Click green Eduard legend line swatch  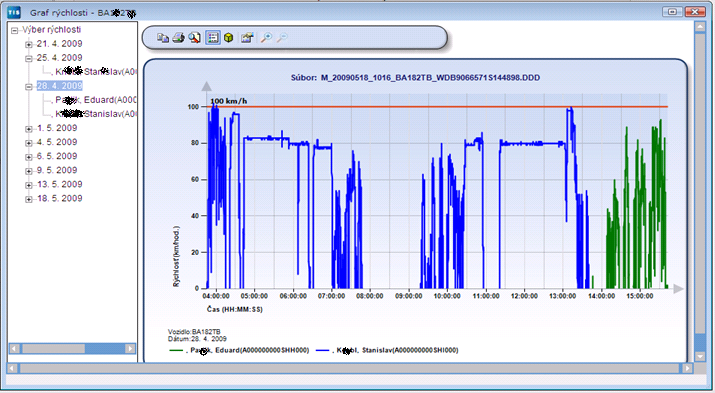pyautogui.click(x=176, y=350)
